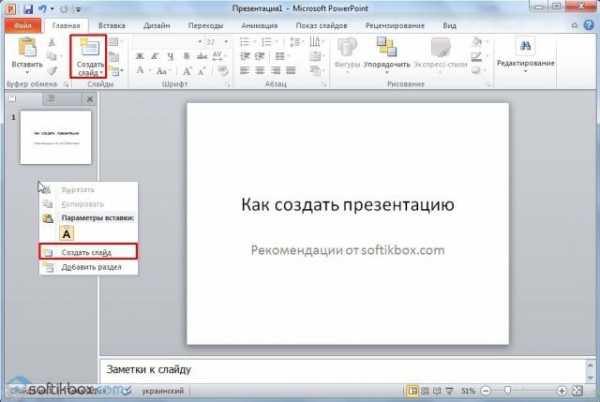Switch to Reading view in status bar
Screen dimensions: 600x402
coord(437,391)
